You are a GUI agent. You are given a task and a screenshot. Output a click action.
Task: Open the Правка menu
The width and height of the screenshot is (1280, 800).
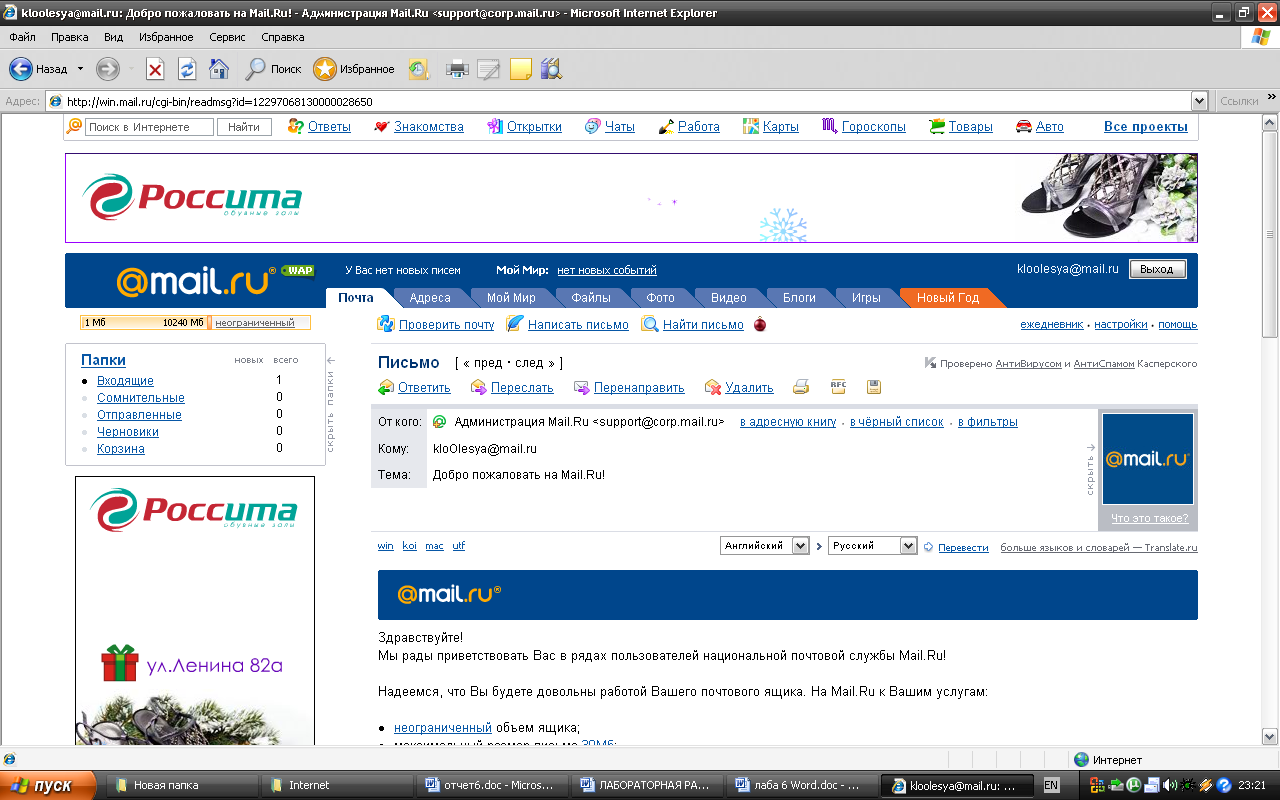(70, 37)
